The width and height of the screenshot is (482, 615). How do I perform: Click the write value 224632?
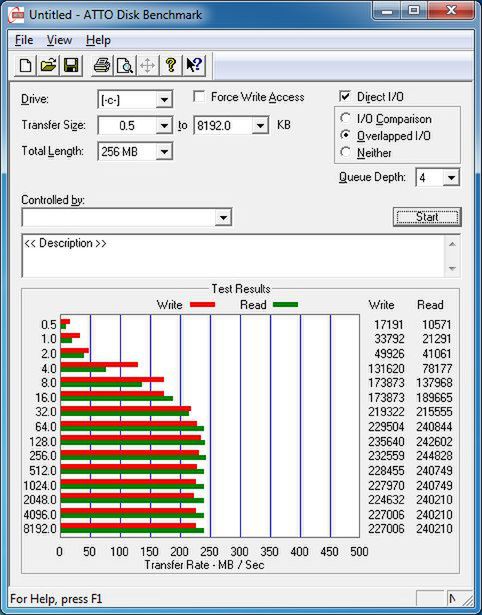coord(386,500)
